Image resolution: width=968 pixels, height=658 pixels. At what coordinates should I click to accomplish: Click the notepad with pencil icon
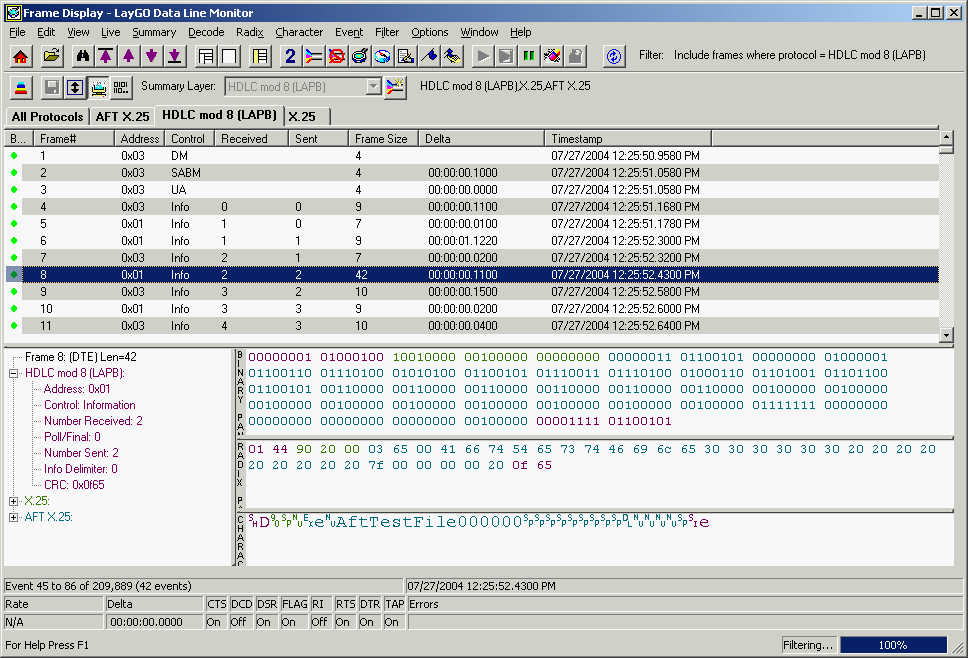click(x=406, y=56)
